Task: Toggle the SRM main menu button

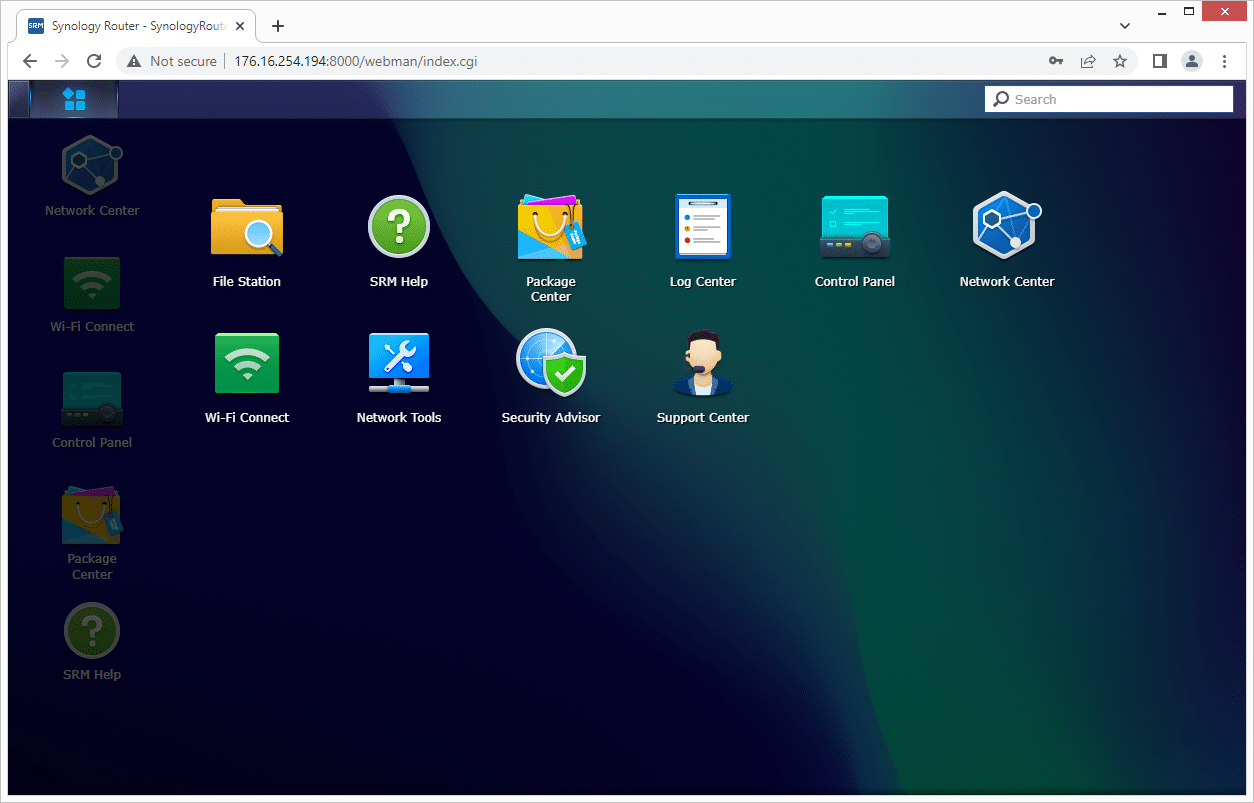Action: (x=74, y=99)
